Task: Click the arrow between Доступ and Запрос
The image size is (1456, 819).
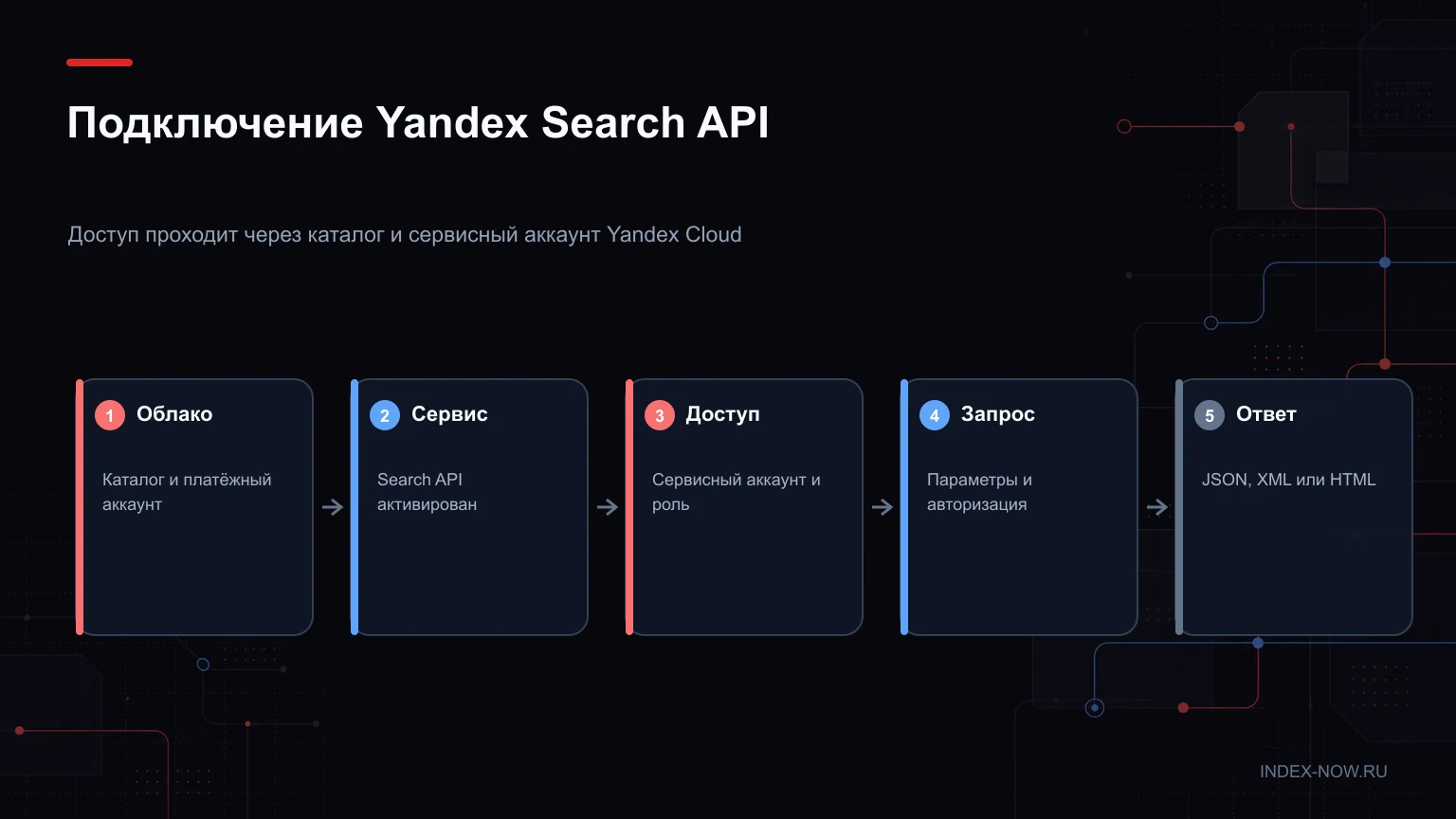Action: 883,507
